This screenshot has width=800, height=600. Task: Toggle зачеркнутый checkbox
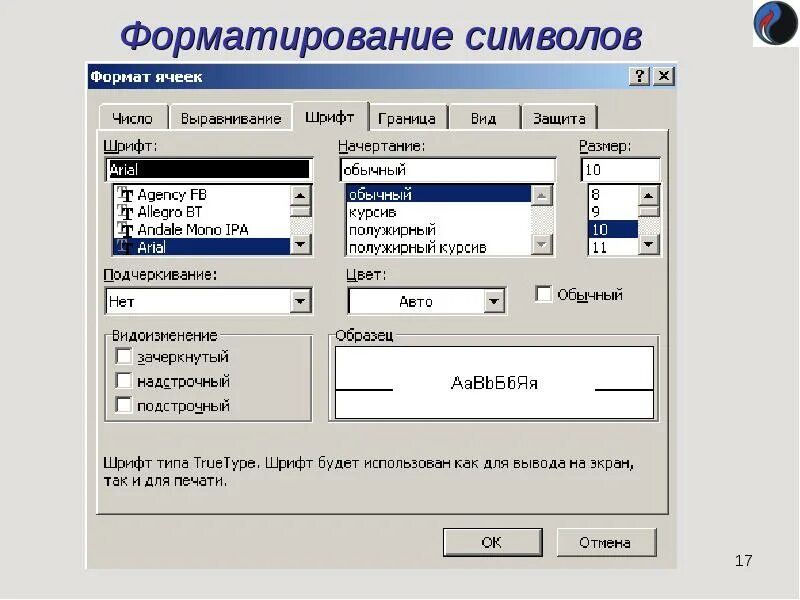(x=123, y=356)
